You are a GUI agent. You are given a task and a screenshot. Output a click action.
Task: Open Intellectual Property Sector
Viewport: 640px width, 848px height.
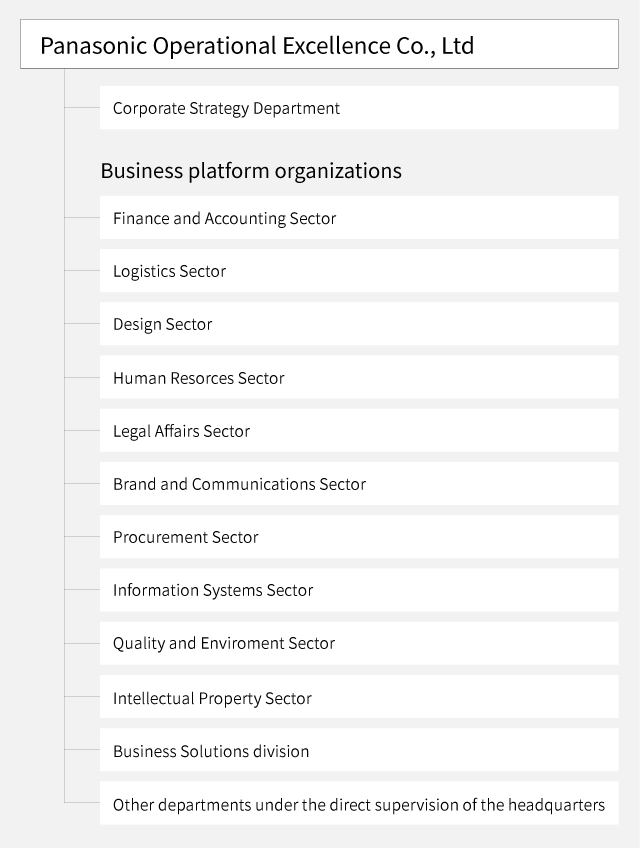[x=358, y=698]
